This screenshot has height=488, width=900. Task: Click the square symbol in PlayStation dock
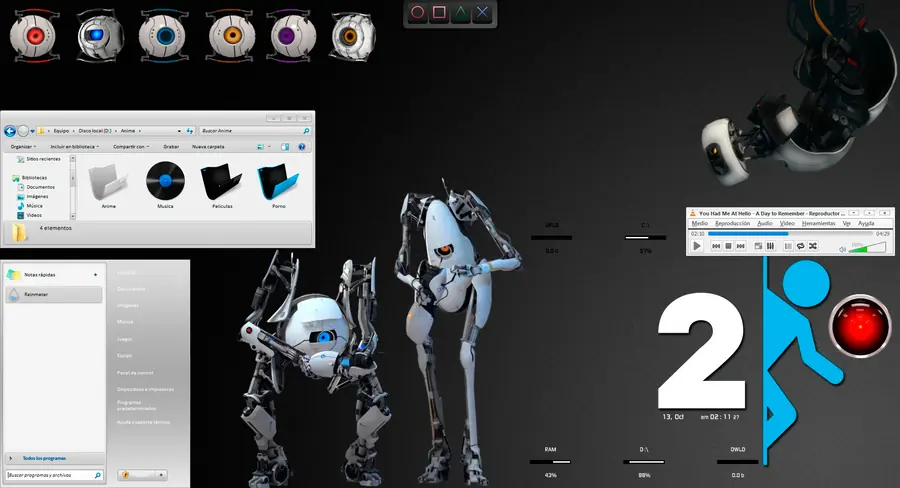coord(440,13)
